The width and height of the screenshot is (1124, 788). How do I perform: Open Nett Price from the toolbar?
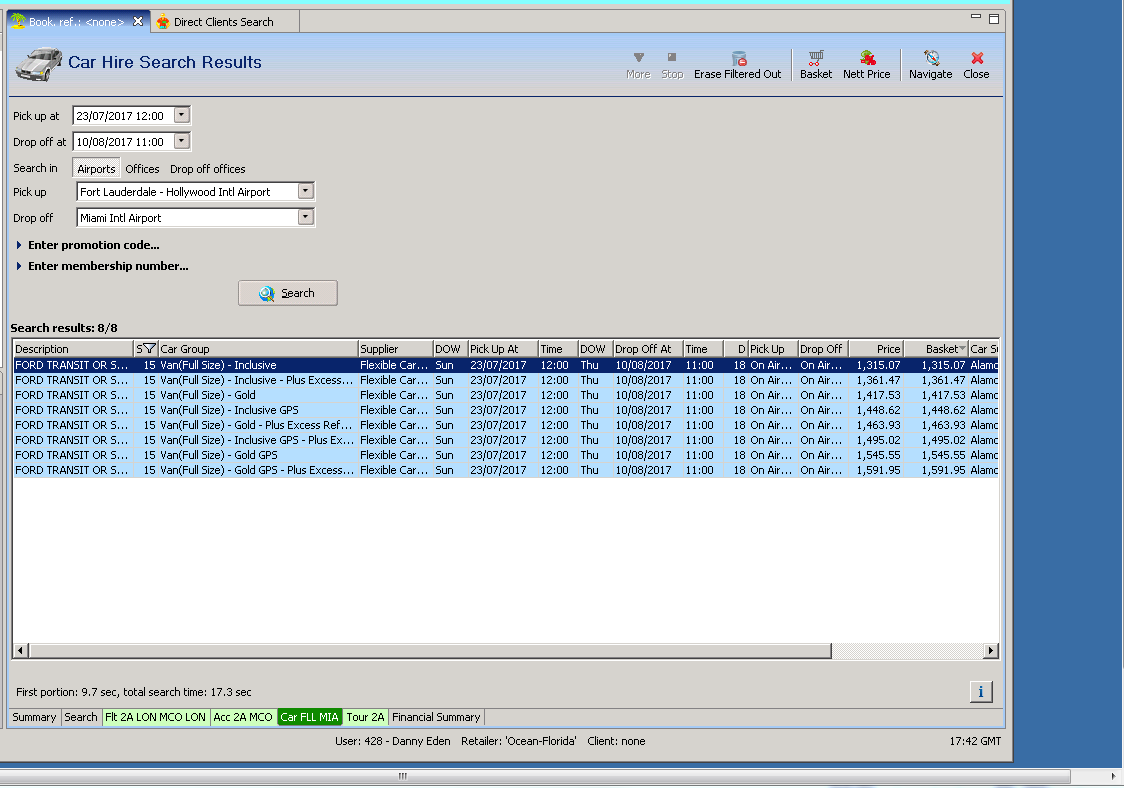(866, 59)
